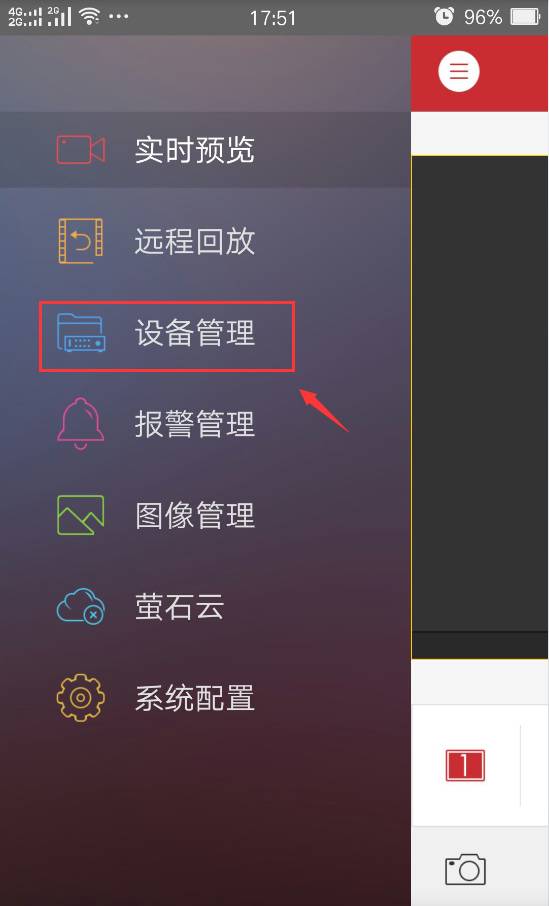Screen dimensions: 549x906
Task: Select the single-window layout icon
Action: [465, 765]
